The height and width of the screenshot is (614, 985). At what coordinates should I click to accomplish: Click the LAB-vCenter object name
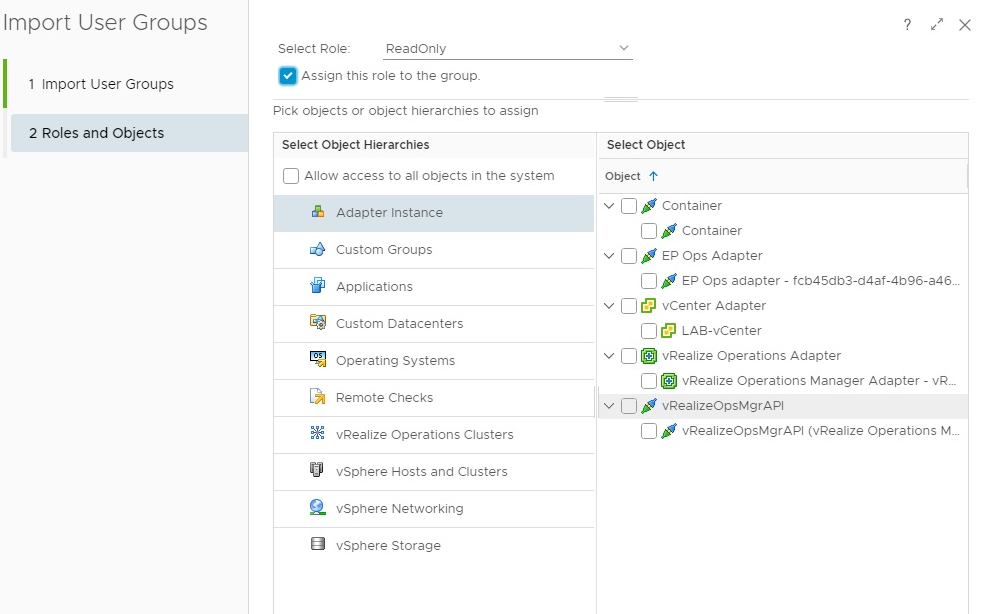[x=721, y=331]
